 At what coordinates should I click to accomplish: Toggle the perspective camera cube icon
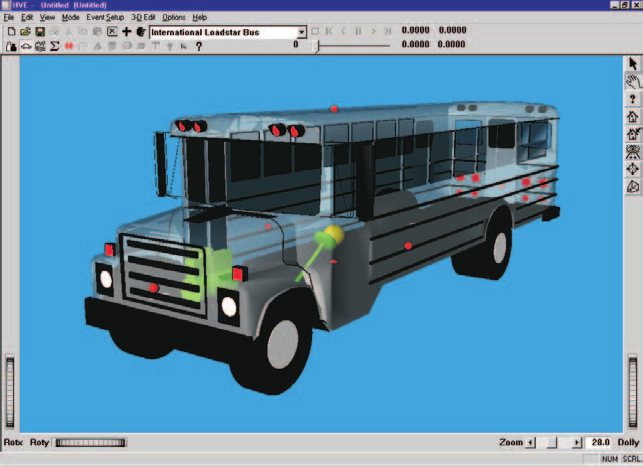coord(633,187)
